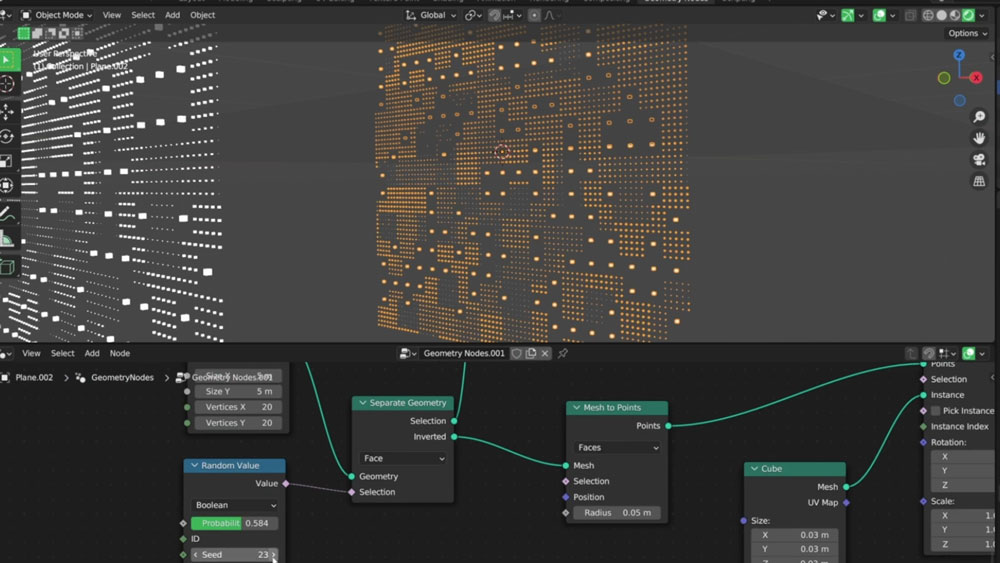Toggle the camera view icon
Screen dimensions: 1000x563
979,160
